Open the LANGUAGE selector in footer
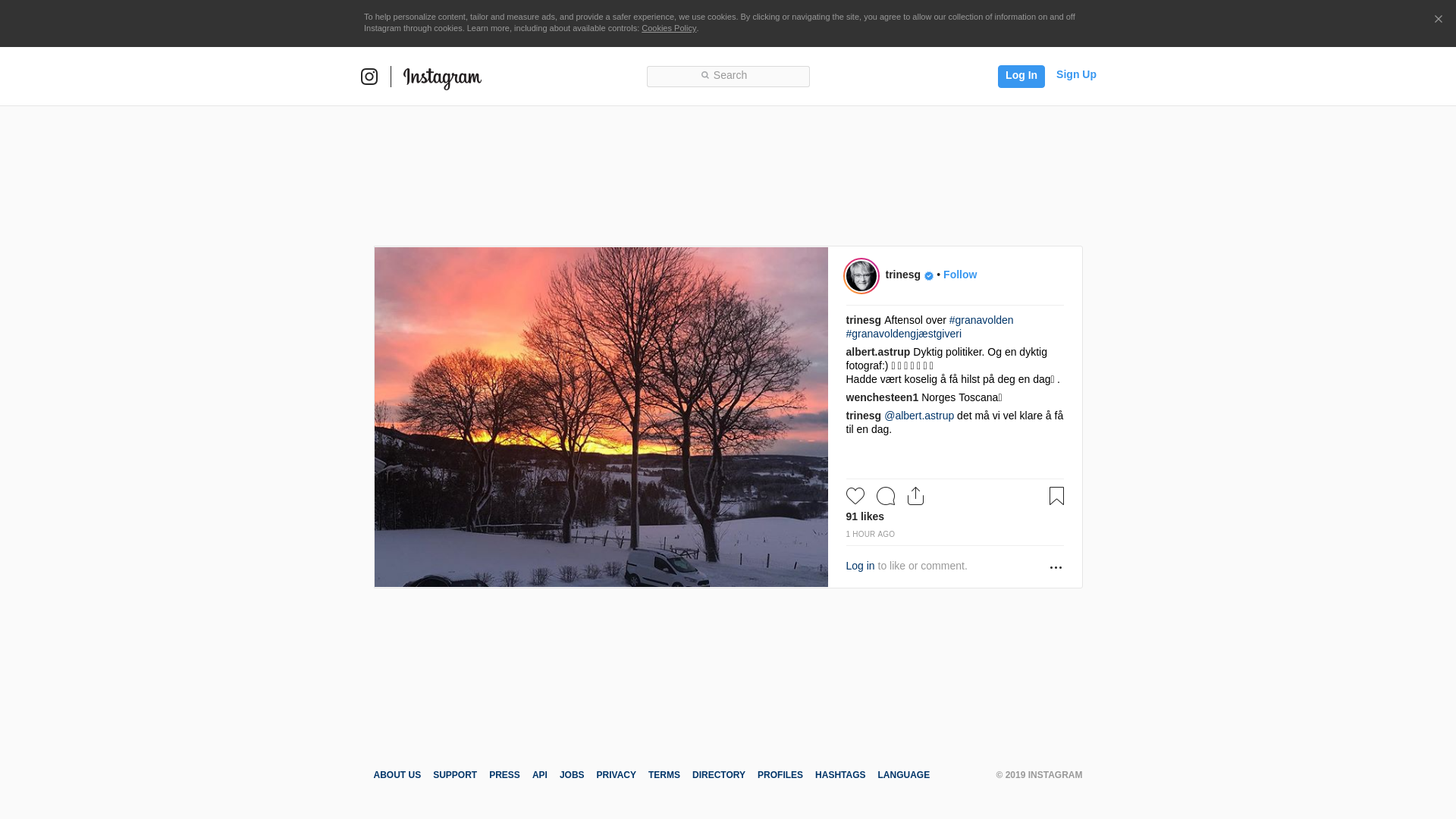Image resolution: width=1456 pixels, height=819 pixels. click(x=904, y=775)
